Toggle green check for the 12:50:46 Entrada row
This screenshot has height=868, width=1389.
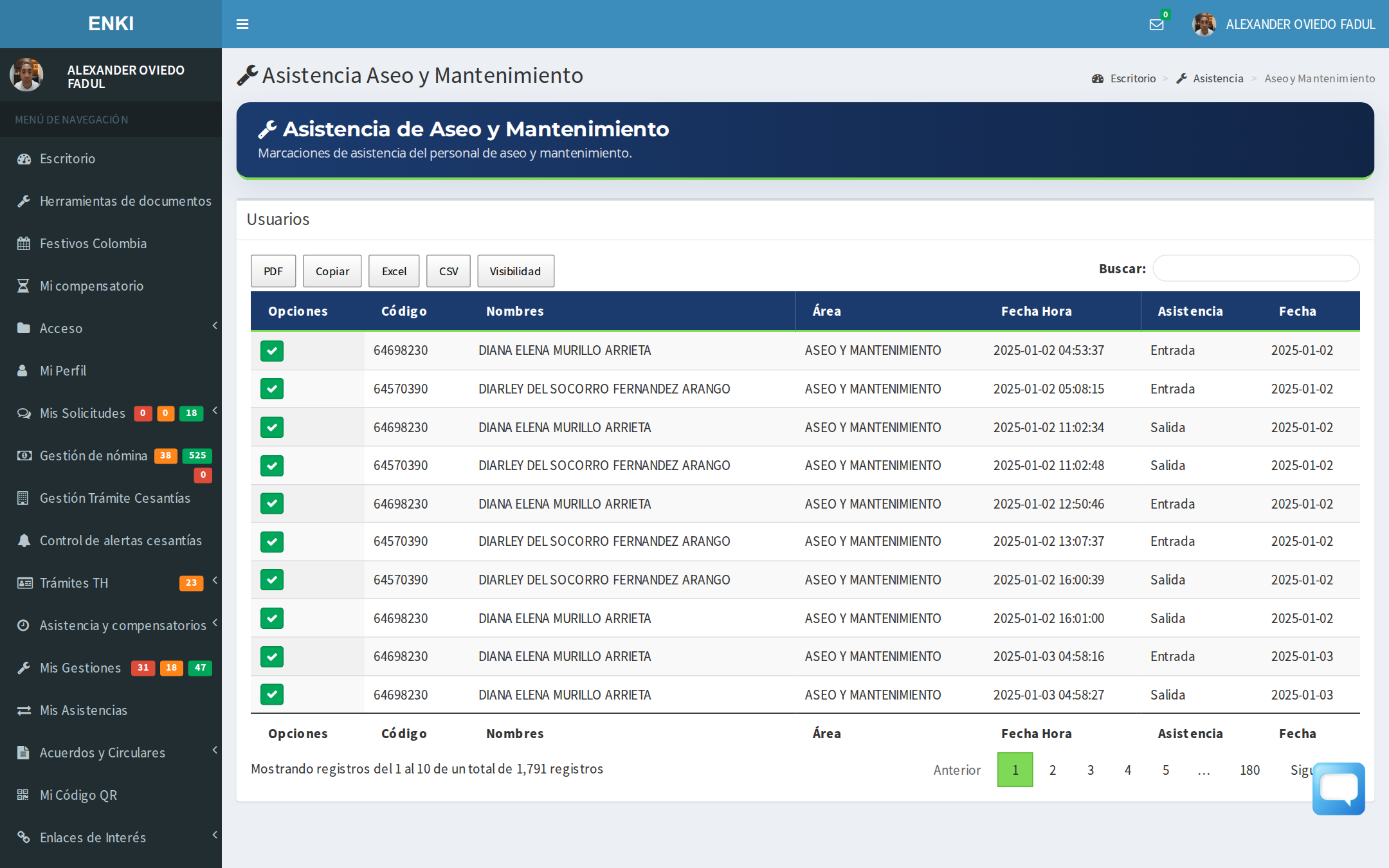pos(272,504)
